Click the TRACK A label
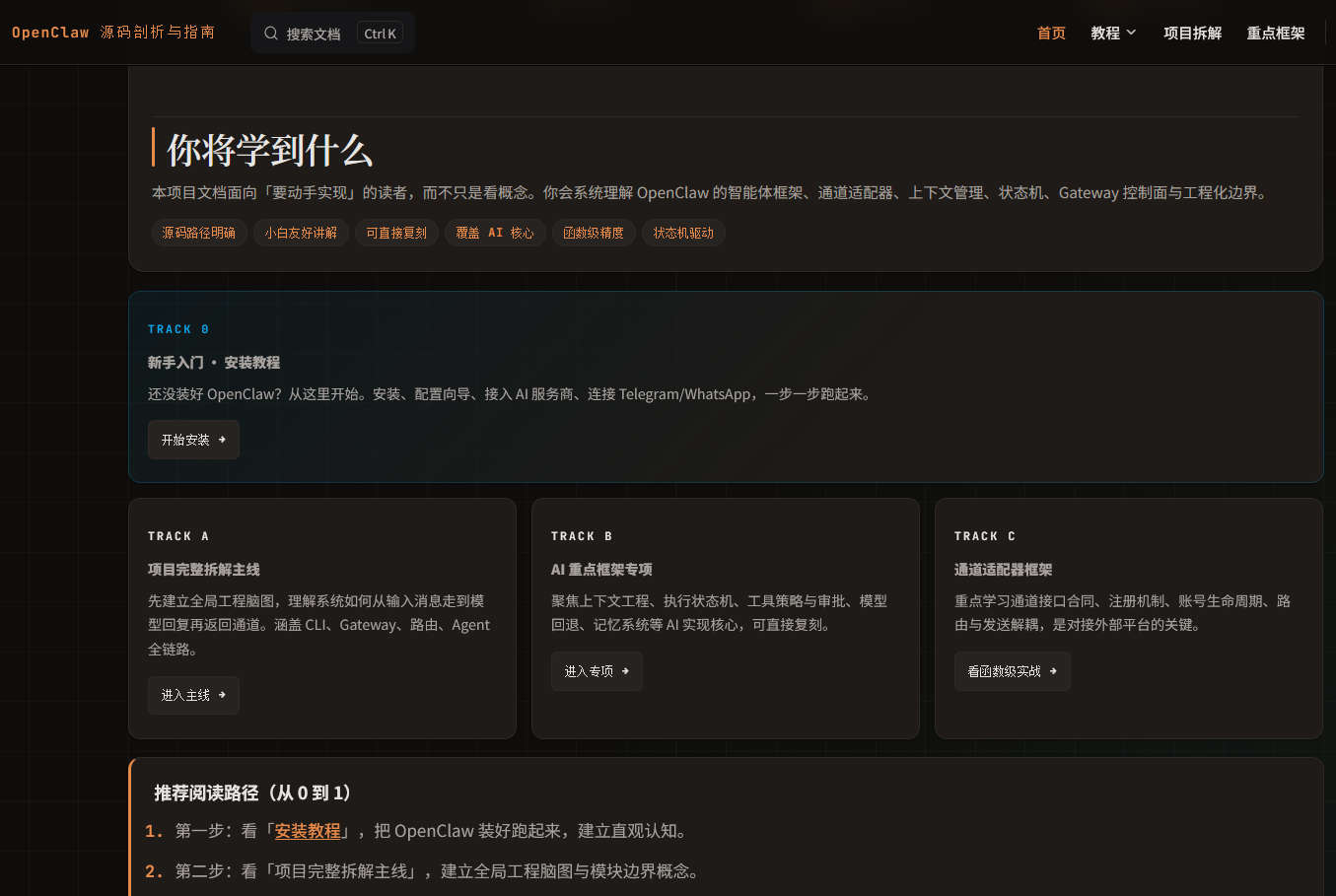Screen dimensions: 1336x896 [x=178, y=536]
